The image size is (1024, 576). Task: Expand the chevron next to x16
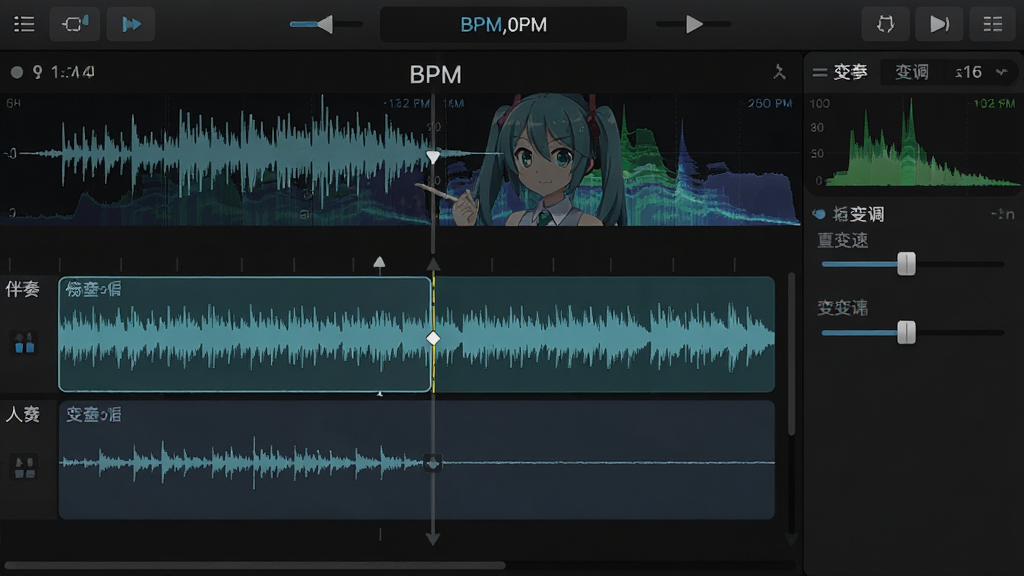pyautogui.click(x=1002, y=72)
